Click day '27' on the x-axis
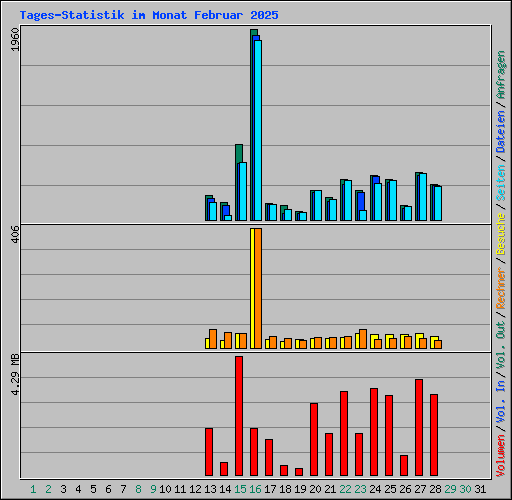Screen dimensions: 512x500 [420, 489]
